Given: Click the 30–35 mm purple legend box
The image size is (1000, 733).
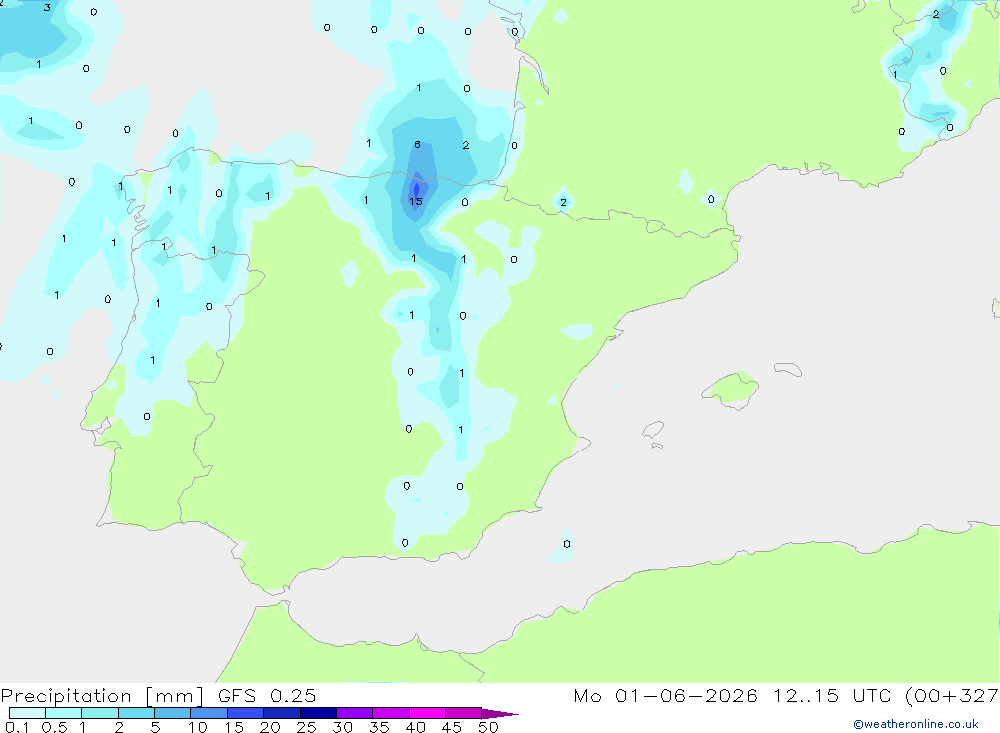Looking at the screenshot, I should 355,713.
